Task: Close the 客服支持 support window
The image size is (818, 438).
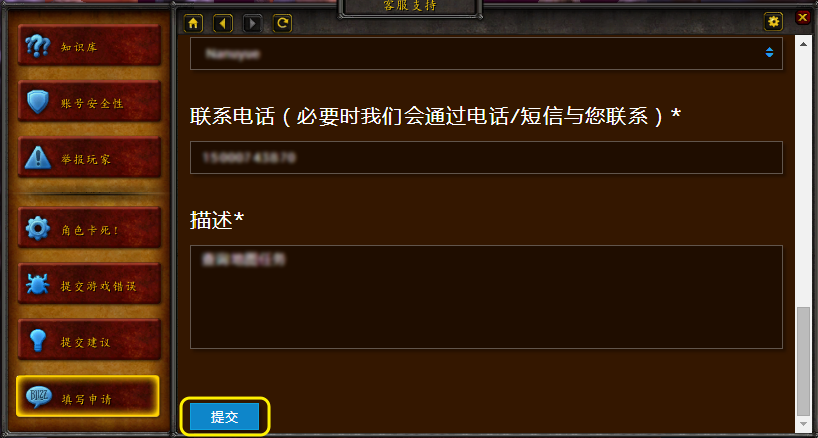Action: point(803,18)
